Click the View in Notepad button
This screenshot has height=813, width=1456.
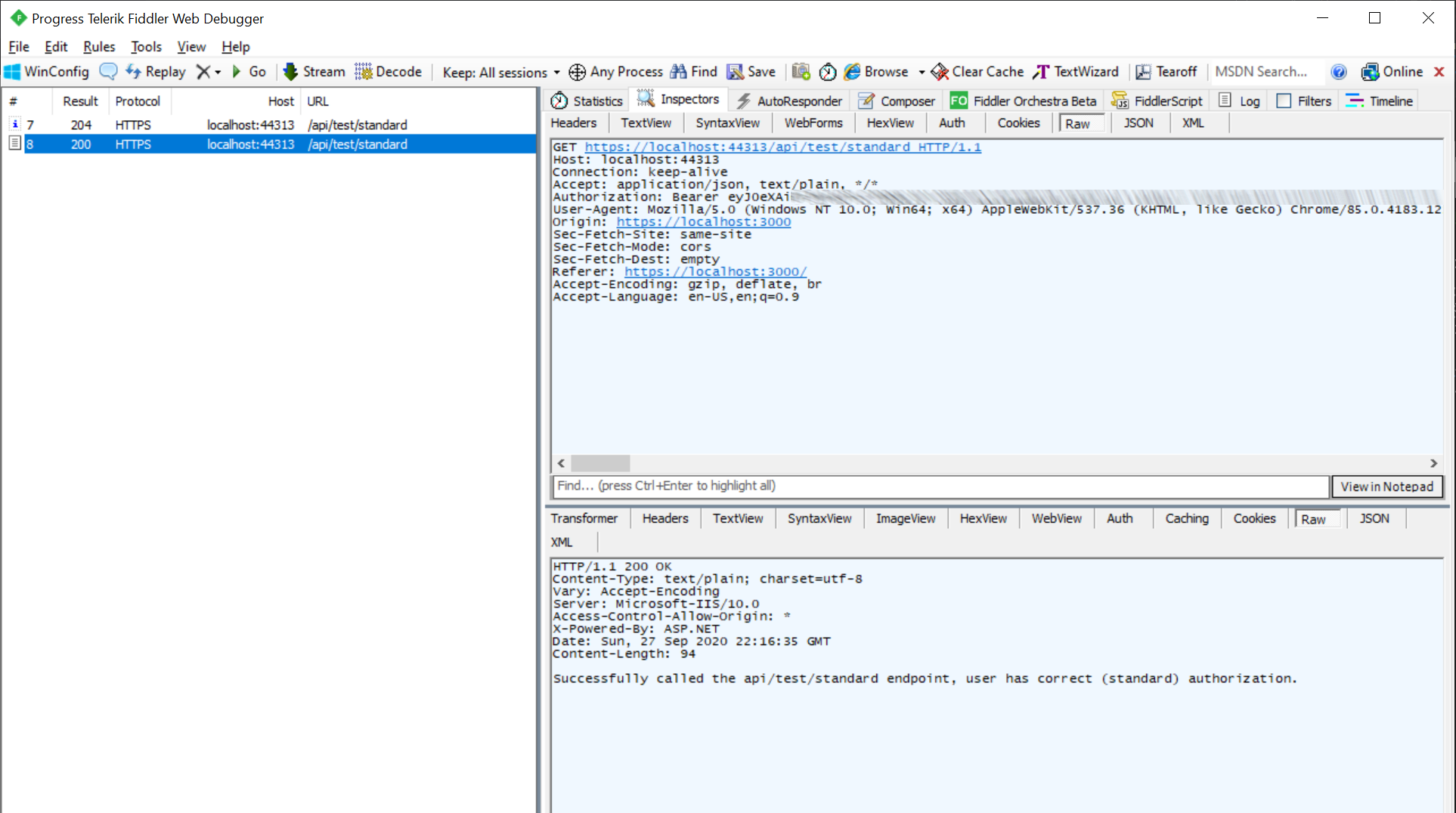1387,487
